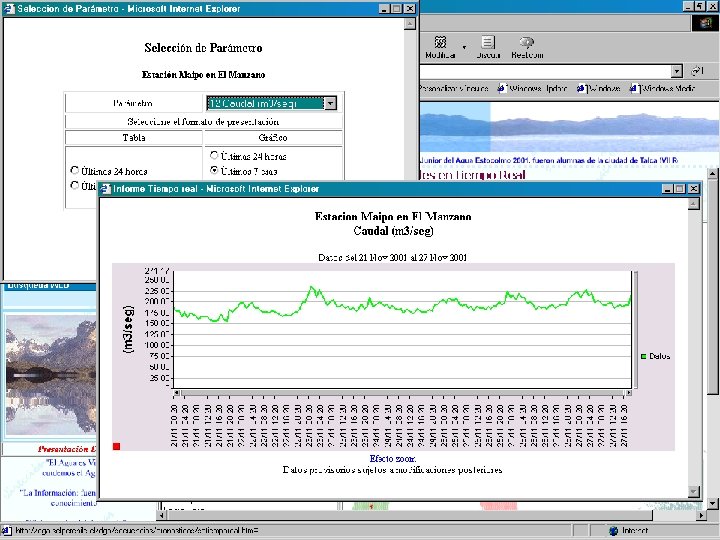The image size is (720, 540).
Task: Click the chart's right scroll arrow
Action: point(629,393)
